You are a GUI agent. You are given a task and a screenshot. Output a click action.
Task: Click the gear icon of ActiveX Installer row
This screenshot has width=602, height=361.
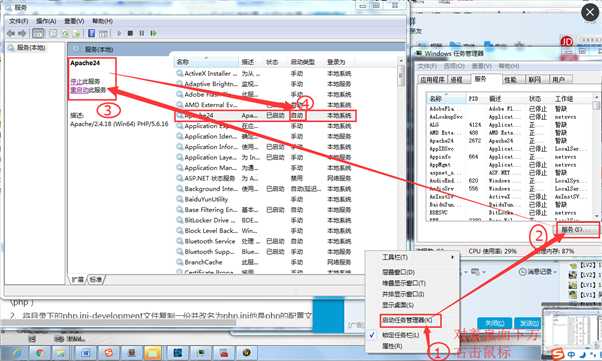click(x=179, y=73)
